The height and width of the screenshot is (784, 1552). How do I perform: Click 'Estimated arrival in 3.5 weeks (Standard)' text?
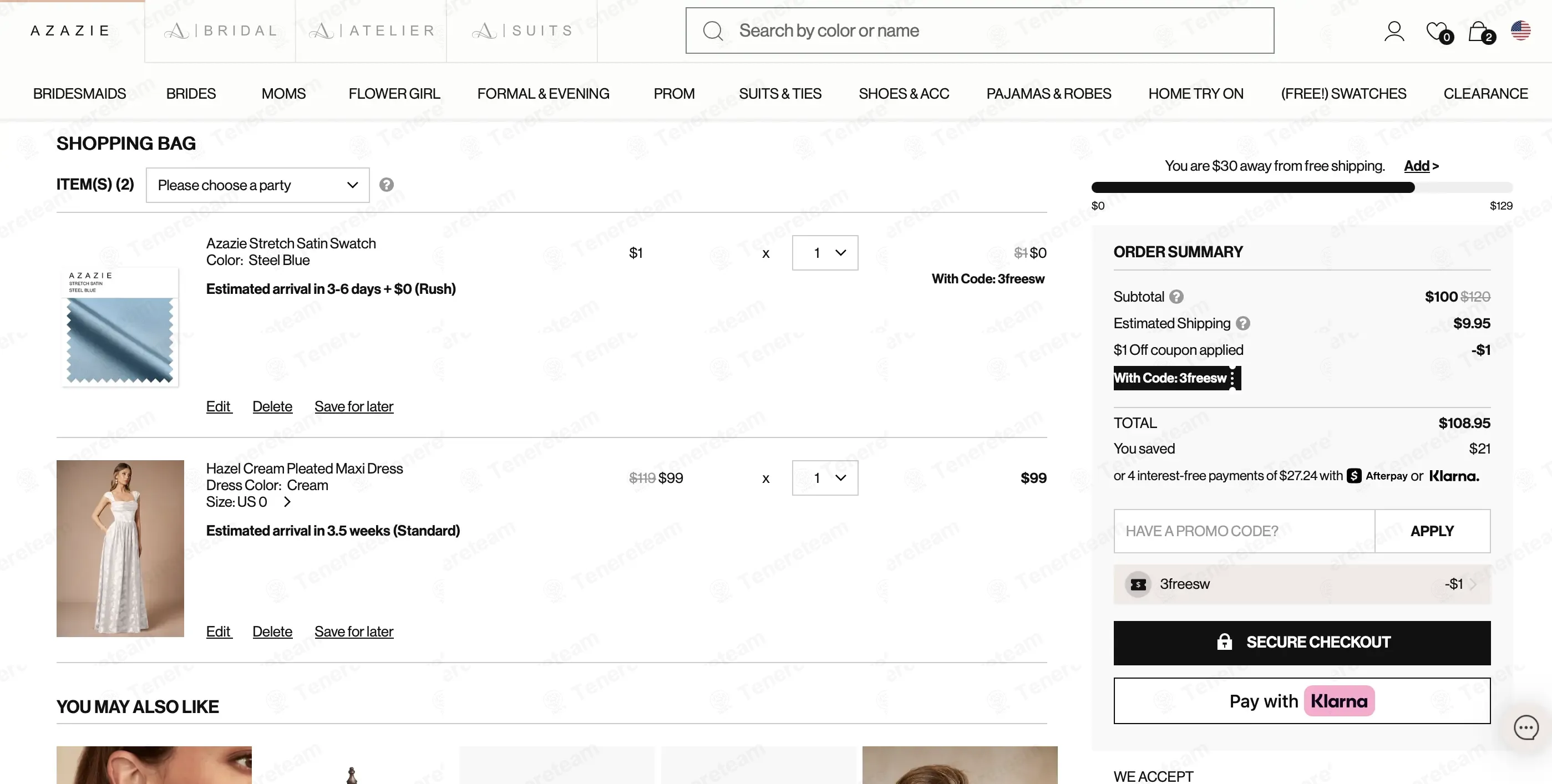point(333,531)
